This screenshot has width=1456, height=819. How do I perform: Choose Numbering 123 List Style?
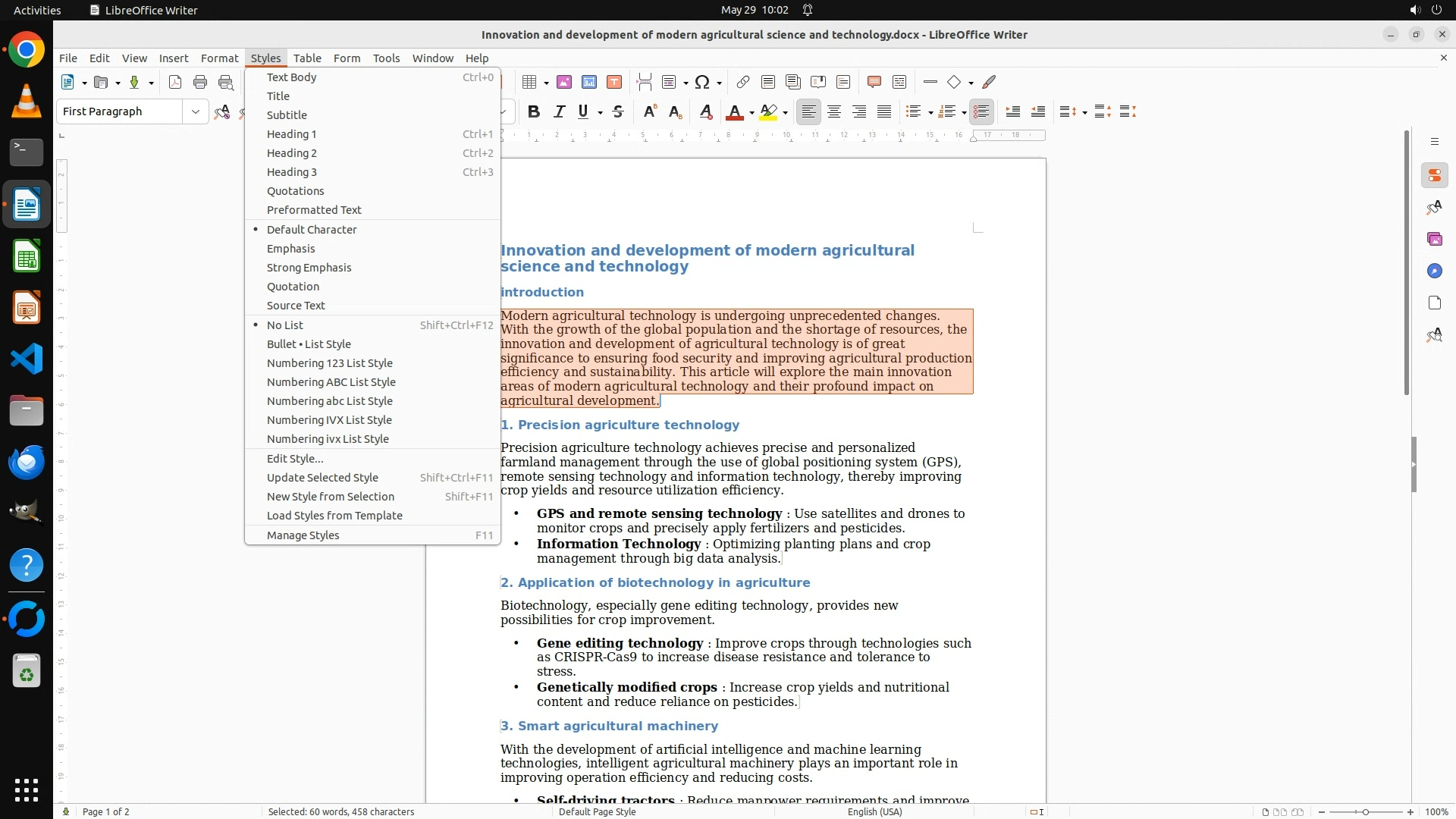[329, 363]
